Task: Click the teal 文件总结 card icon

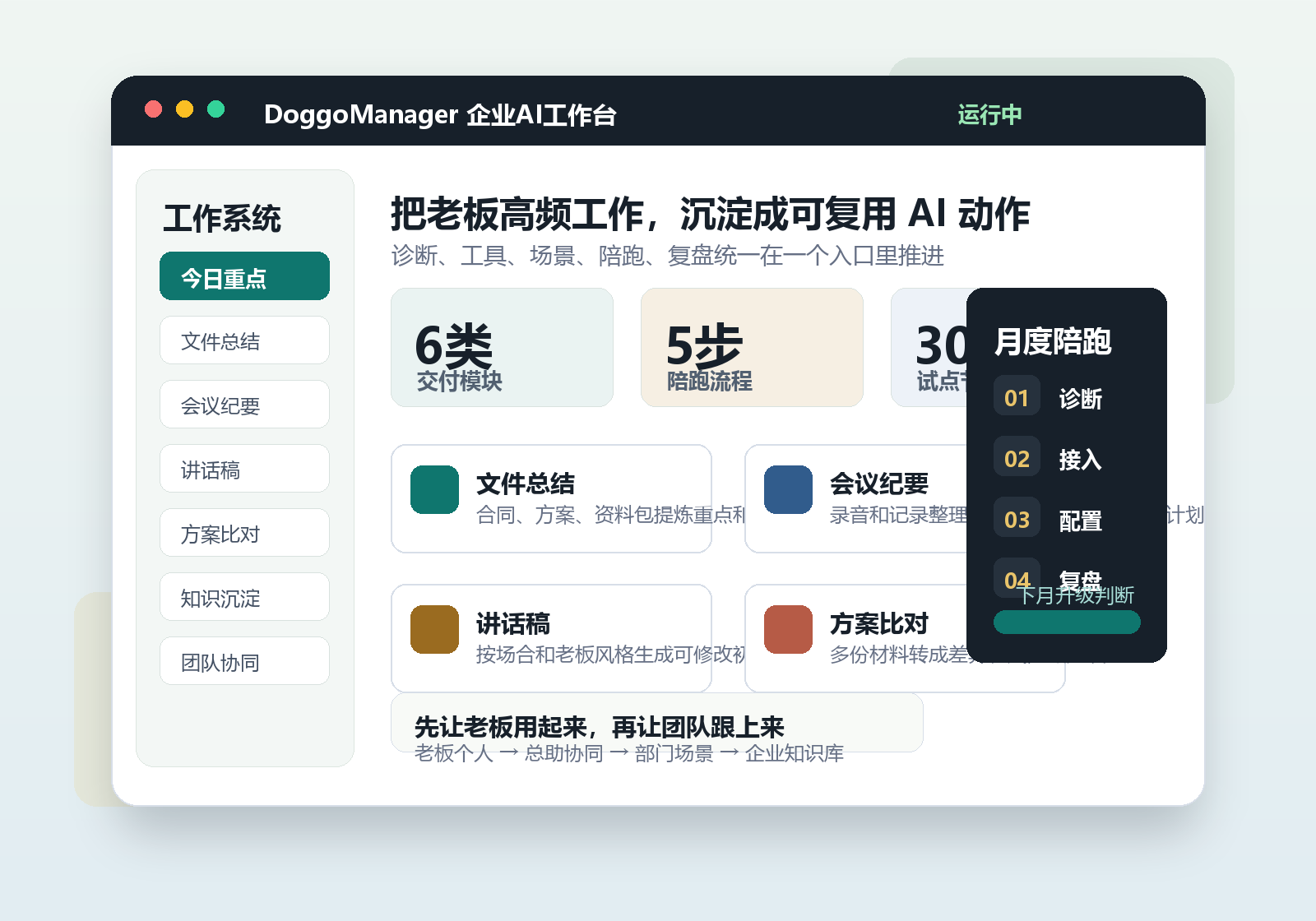Action: [434, 489]
